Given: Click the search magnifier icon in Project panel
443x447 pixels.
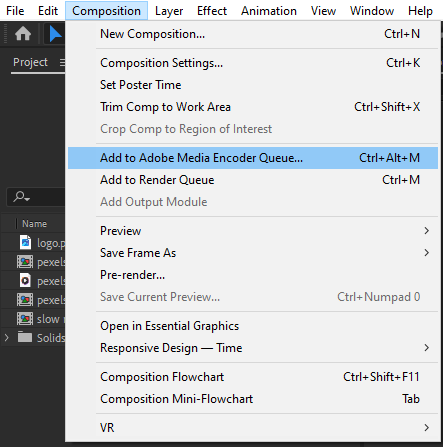Looking at the screenshot, I should (x=21, y=197).
